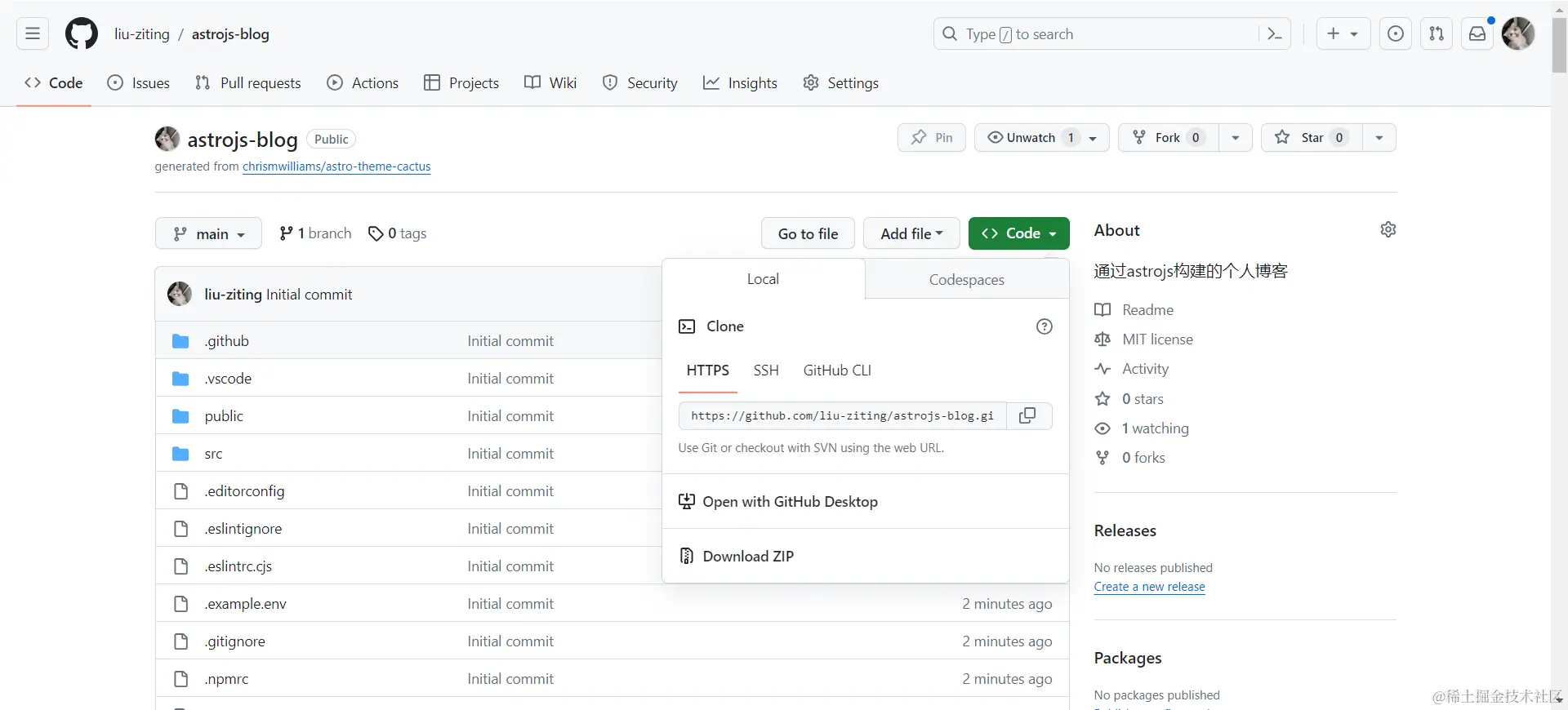Open the Unwatch notifications dropdown
The height and width of the screenshot is (710, 1568).
tap(1042, 137)
